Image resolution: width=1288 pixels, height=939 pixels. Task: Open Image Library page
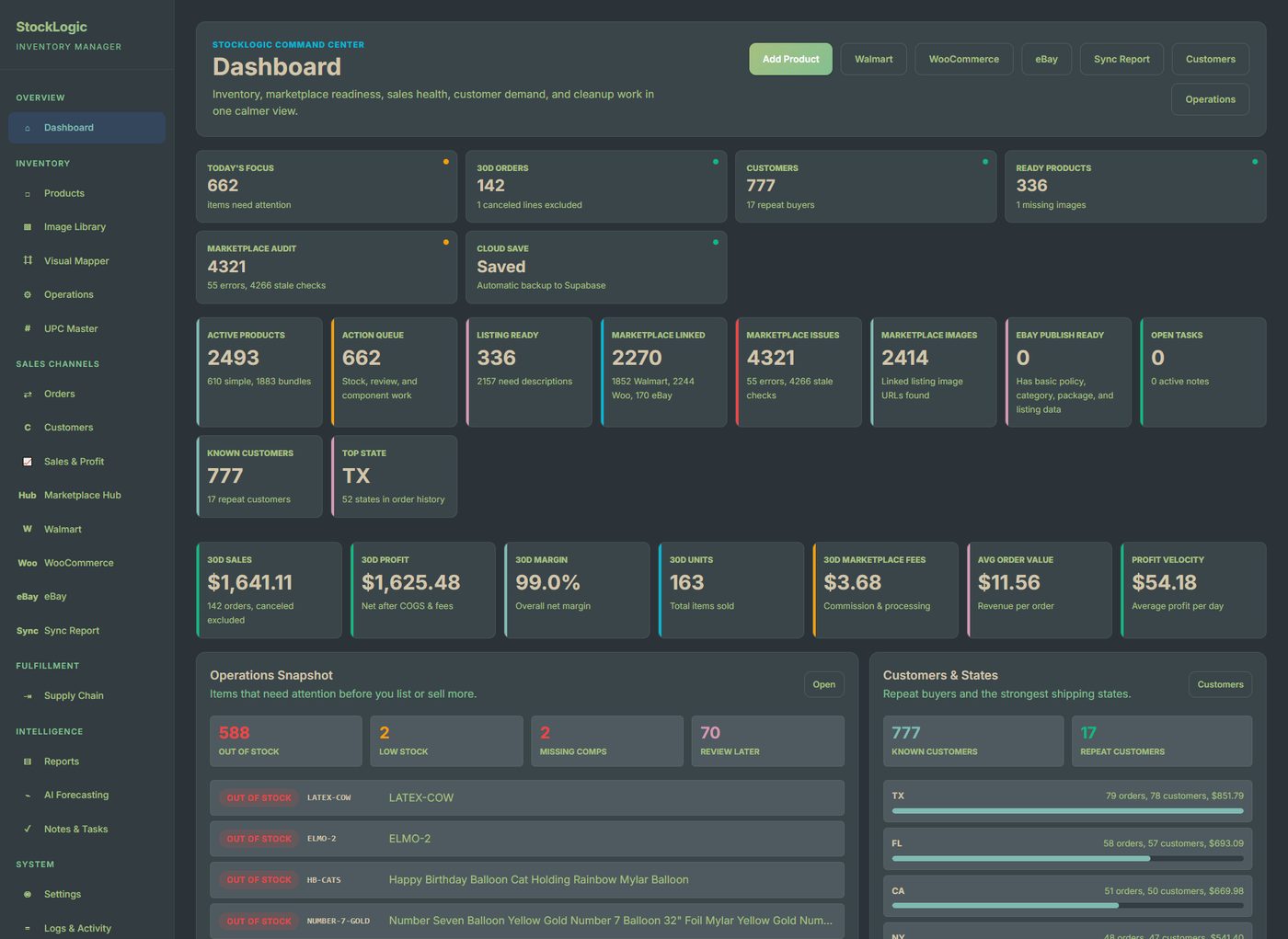[86, 227]
